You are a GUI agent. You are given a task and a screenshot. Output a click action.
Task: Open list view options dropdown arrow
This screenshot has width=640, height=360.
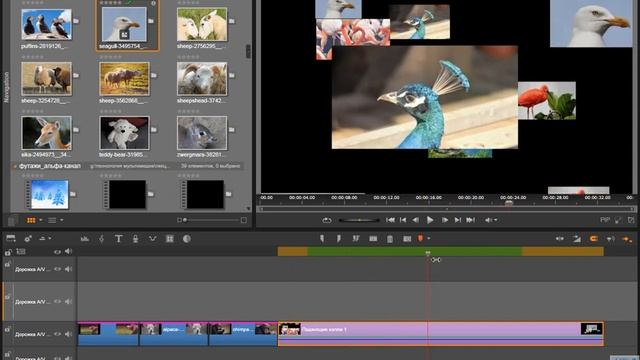click(x=62, y=220)
